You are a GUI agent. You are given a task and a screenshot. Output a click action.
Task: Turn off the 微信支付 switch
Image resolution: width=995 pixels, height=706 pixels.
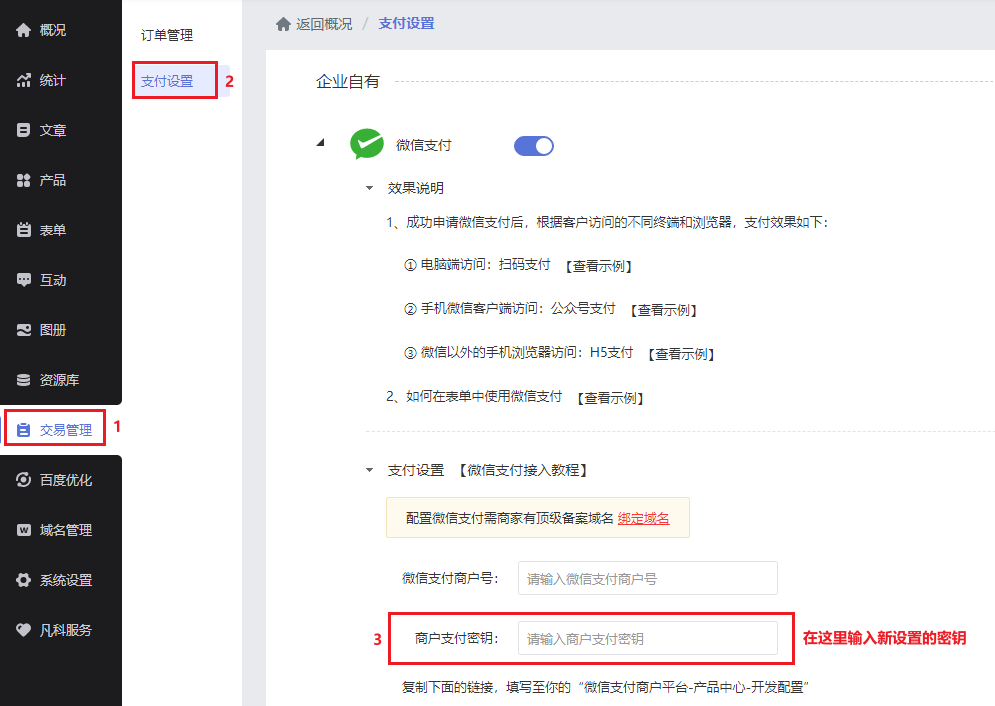534,146
